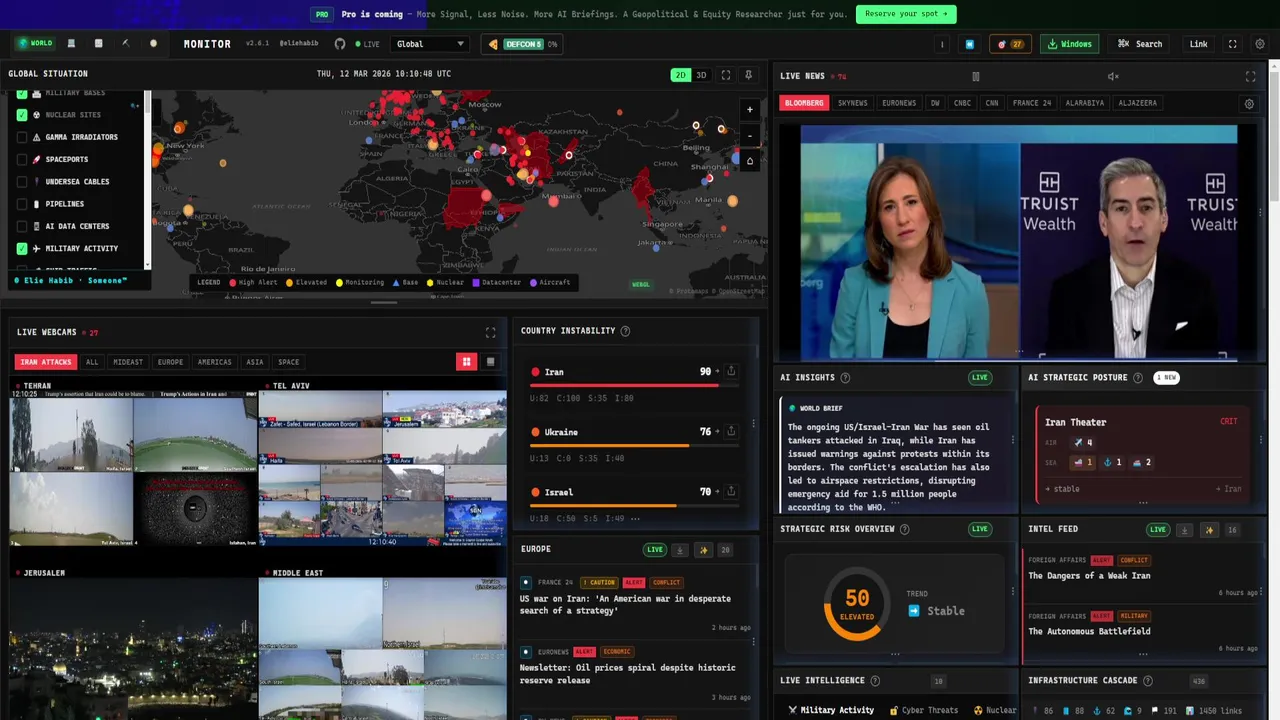Download the Intel Feed items
Viewport: 1280px width, 720px height.
click(1184, 530)
